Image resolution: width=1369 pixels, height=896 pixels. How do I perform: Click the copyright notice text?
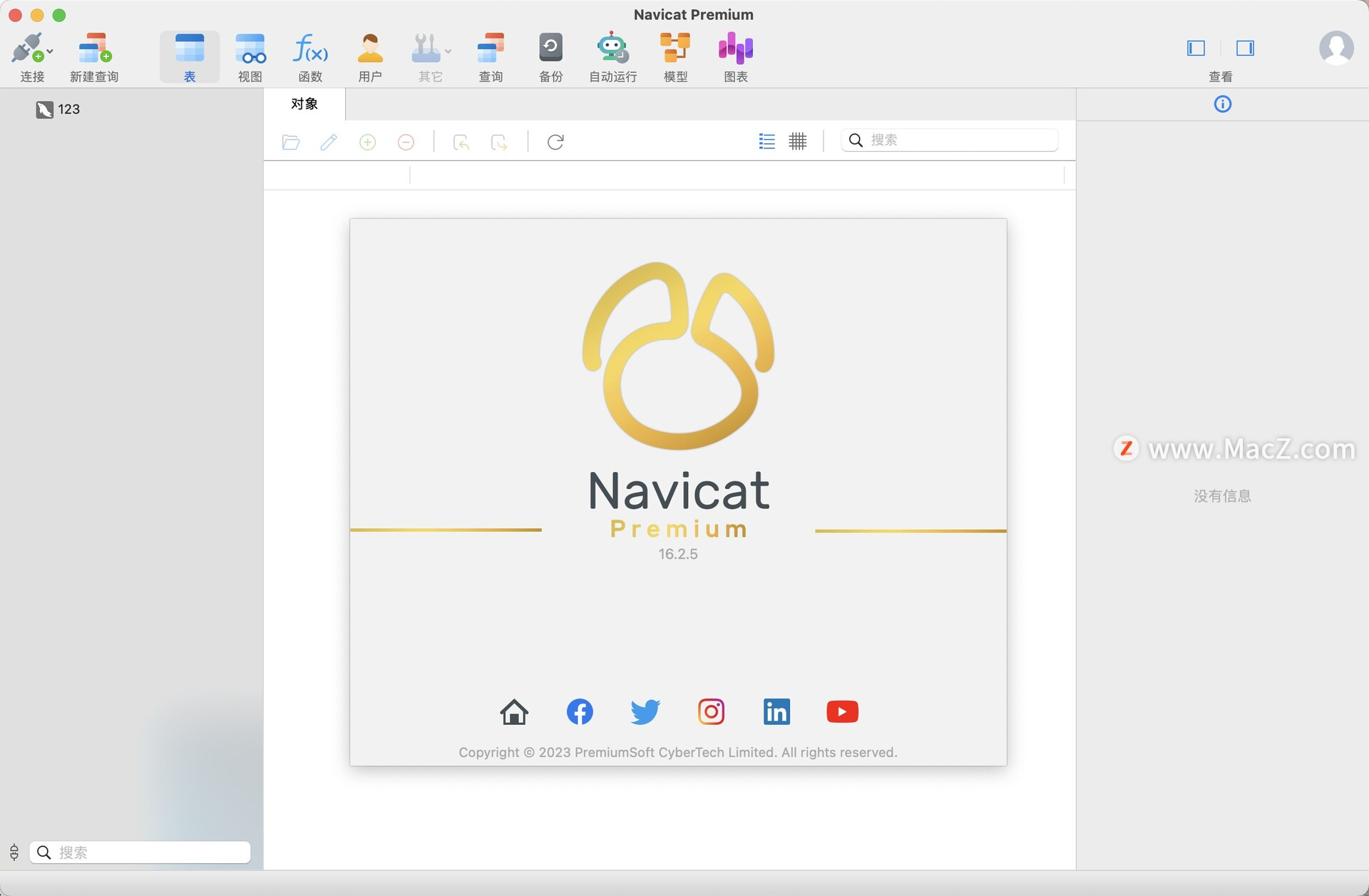678,752
